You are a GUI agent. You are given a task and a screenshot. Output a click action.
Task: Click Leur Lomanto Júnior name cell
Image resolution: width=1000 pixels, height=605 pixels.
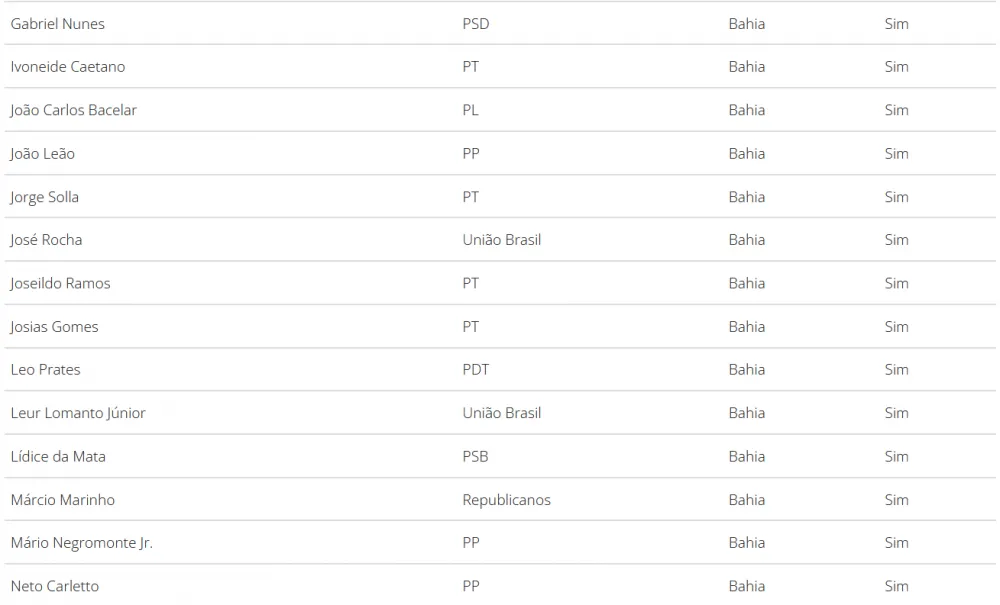(x=78, y=413)
